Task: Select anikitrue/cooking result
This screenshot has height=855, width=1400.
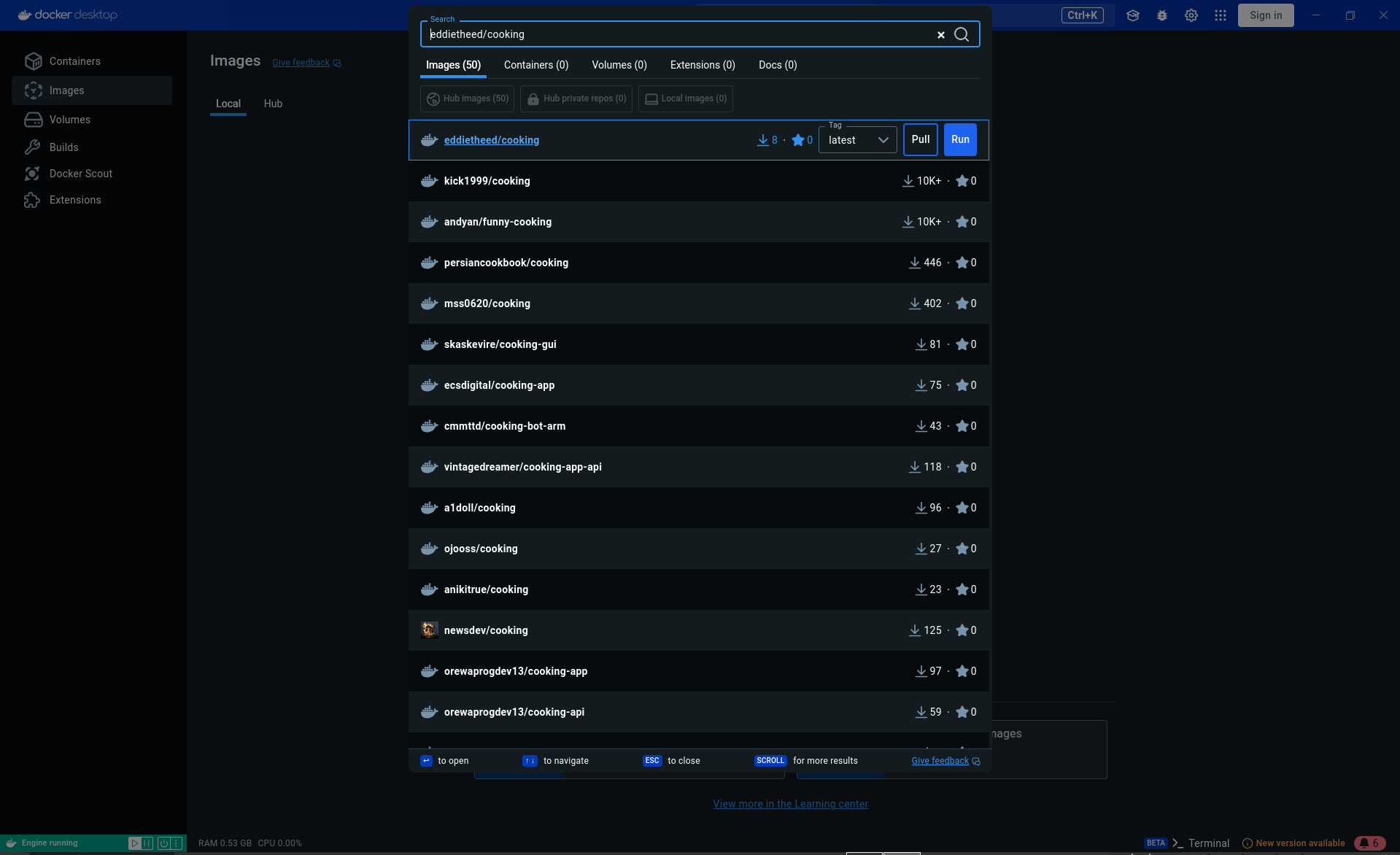Action: click(699, 589)
